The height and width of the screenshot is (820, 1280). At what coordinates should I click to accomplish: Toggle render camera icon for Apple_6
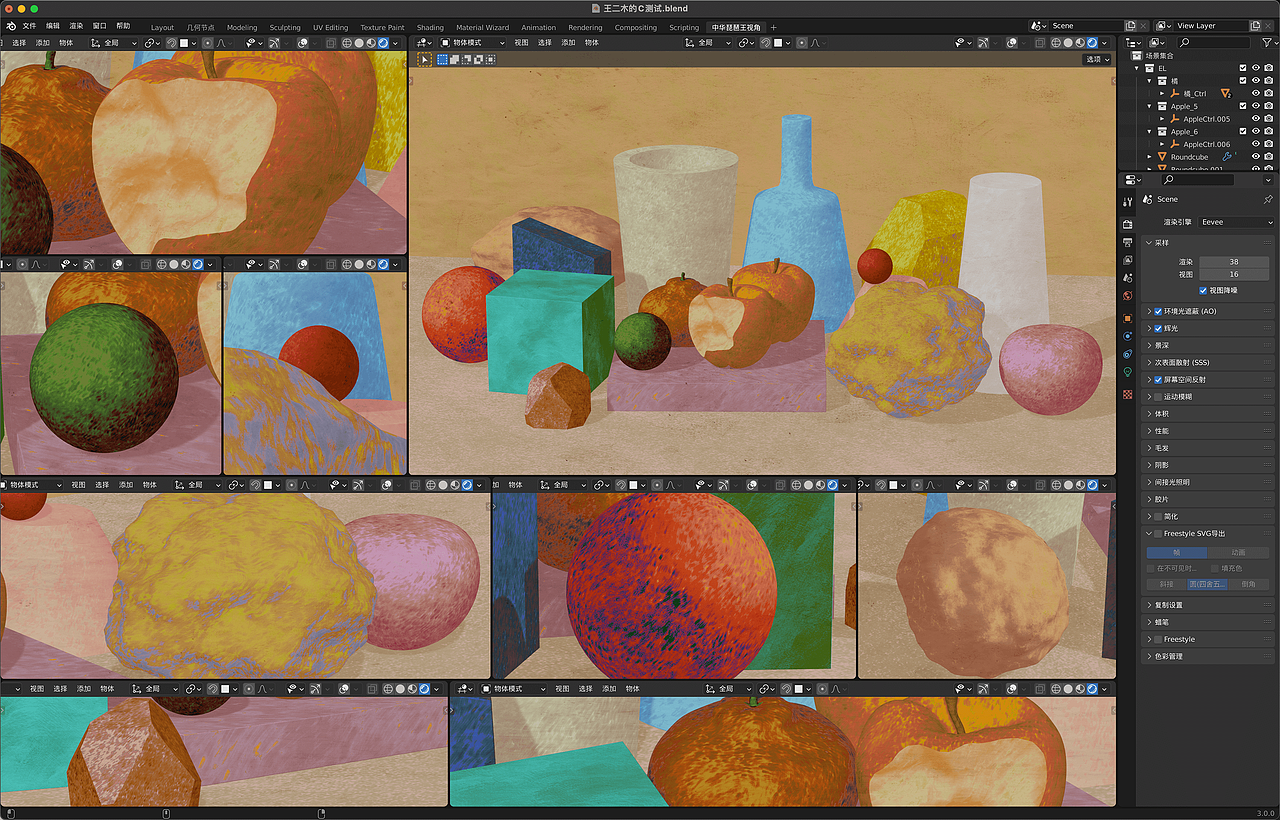click(1268, 131)
